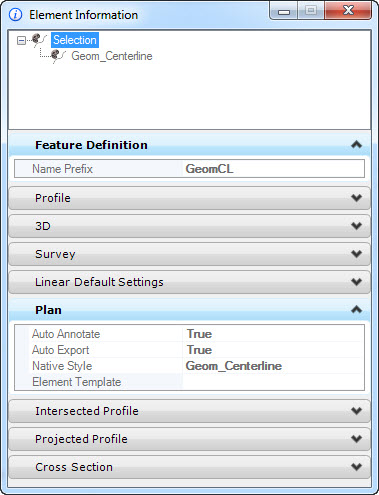The width and height of the screenshot is (379, 495).
Task: Close the Element Information window
Action: (348, 11)
